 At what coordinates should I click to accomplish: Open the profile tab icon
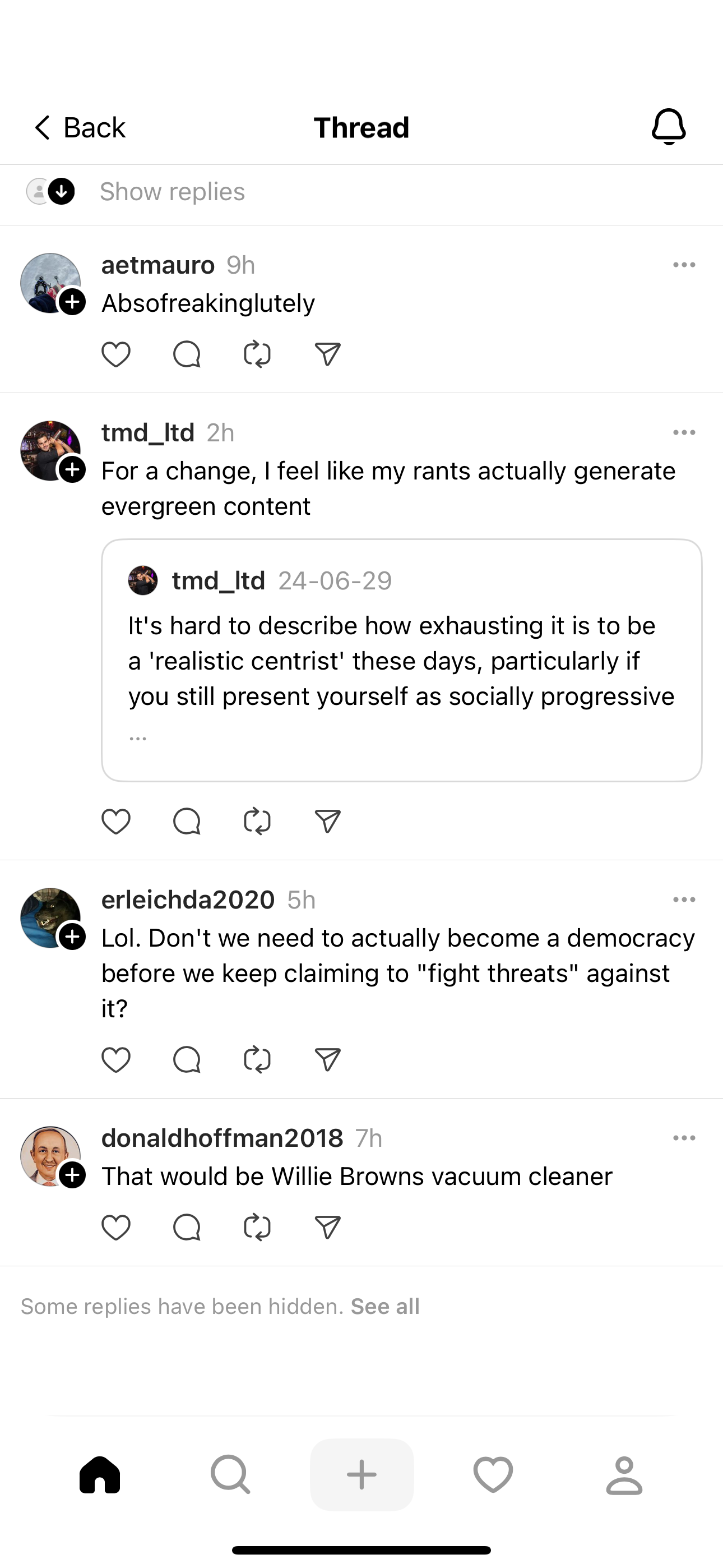click(624, 1474)
